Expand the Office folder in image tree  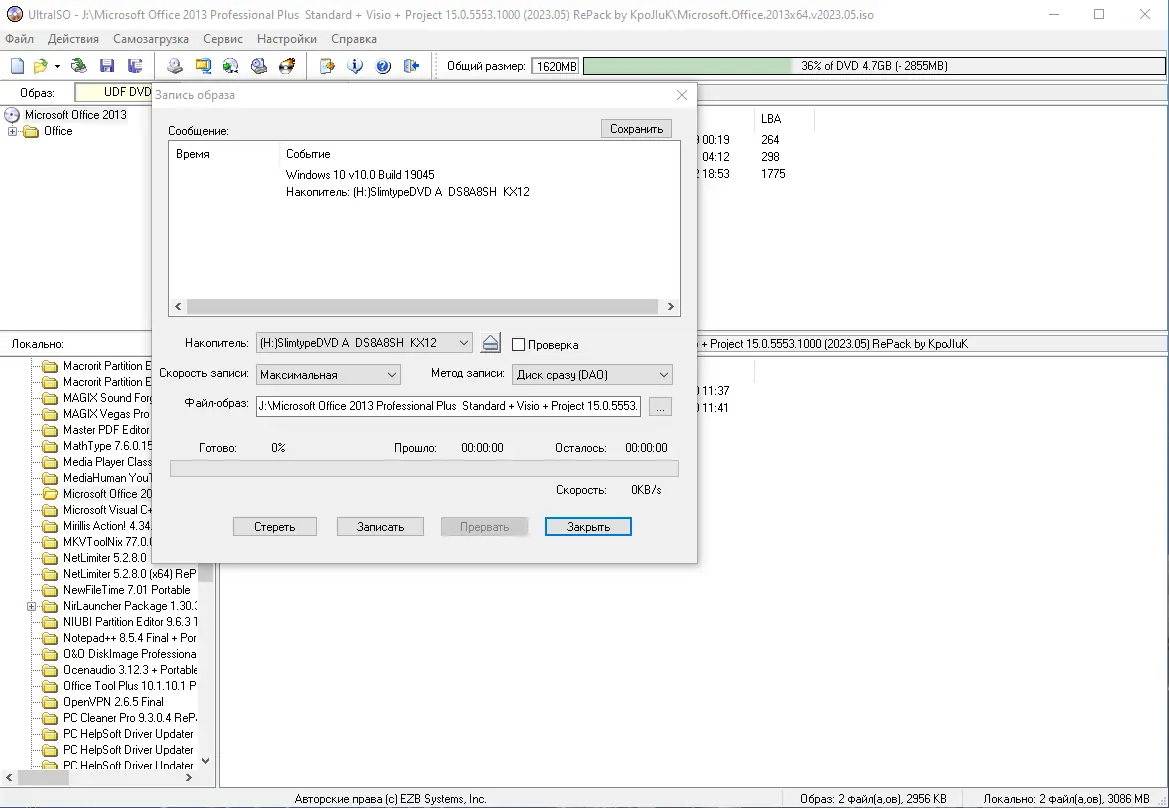(x=13, y=131)
